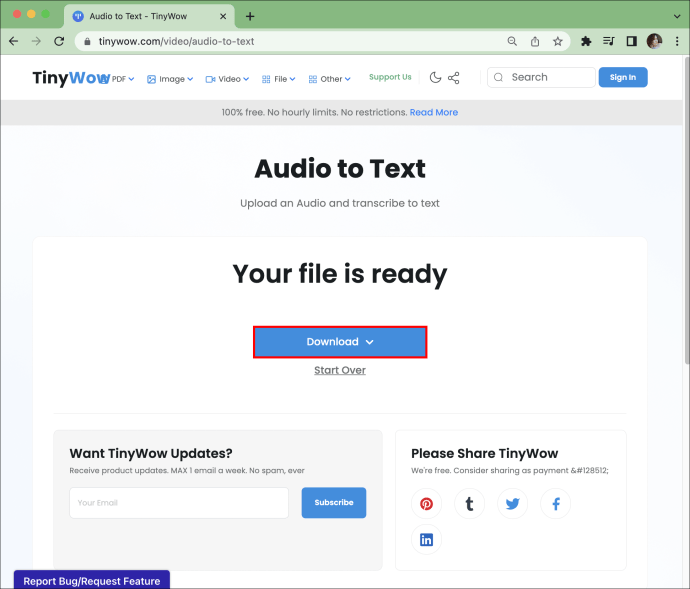
Task: Click the Read More link
Action: (x=434, y=112)
